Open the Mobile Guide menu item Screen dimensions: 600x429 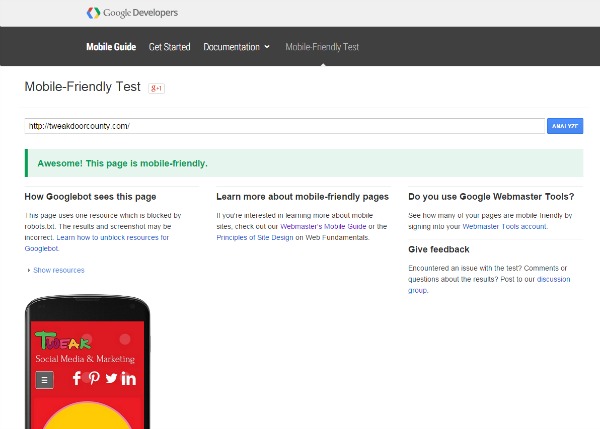pos(111,47)
